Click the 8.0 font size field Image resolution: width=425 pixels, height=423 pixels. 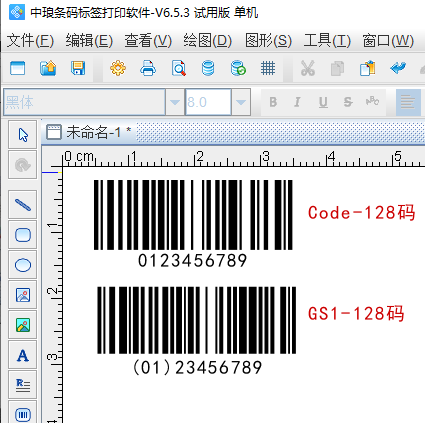(208, 102)
